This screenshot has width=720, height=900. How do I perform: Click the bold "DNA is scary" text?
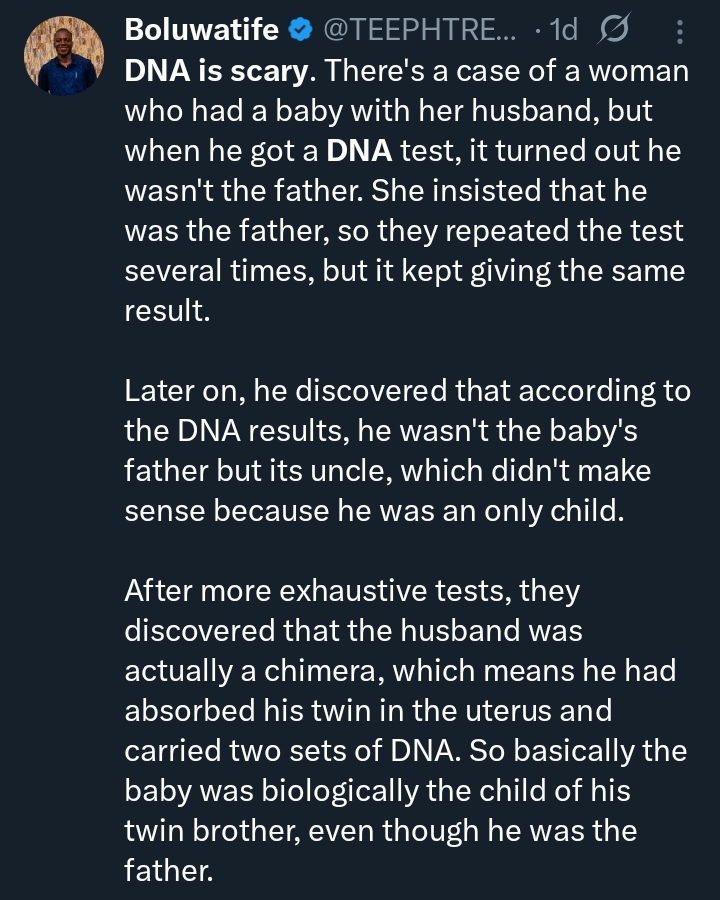click(216, 72)
